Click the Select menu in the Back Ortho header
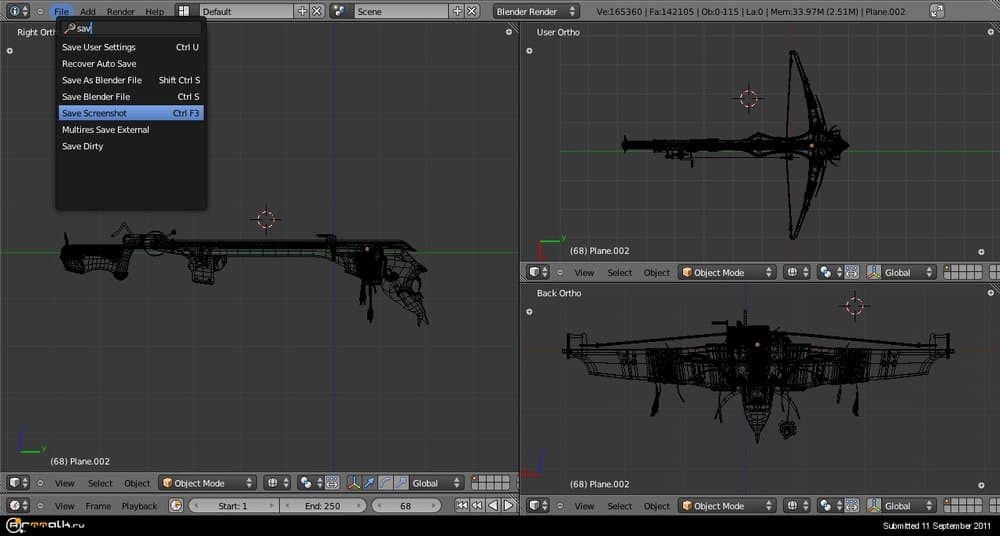The width and height of the screenshot is (1000, 536). pyautogui.click(x=620, y=506)
